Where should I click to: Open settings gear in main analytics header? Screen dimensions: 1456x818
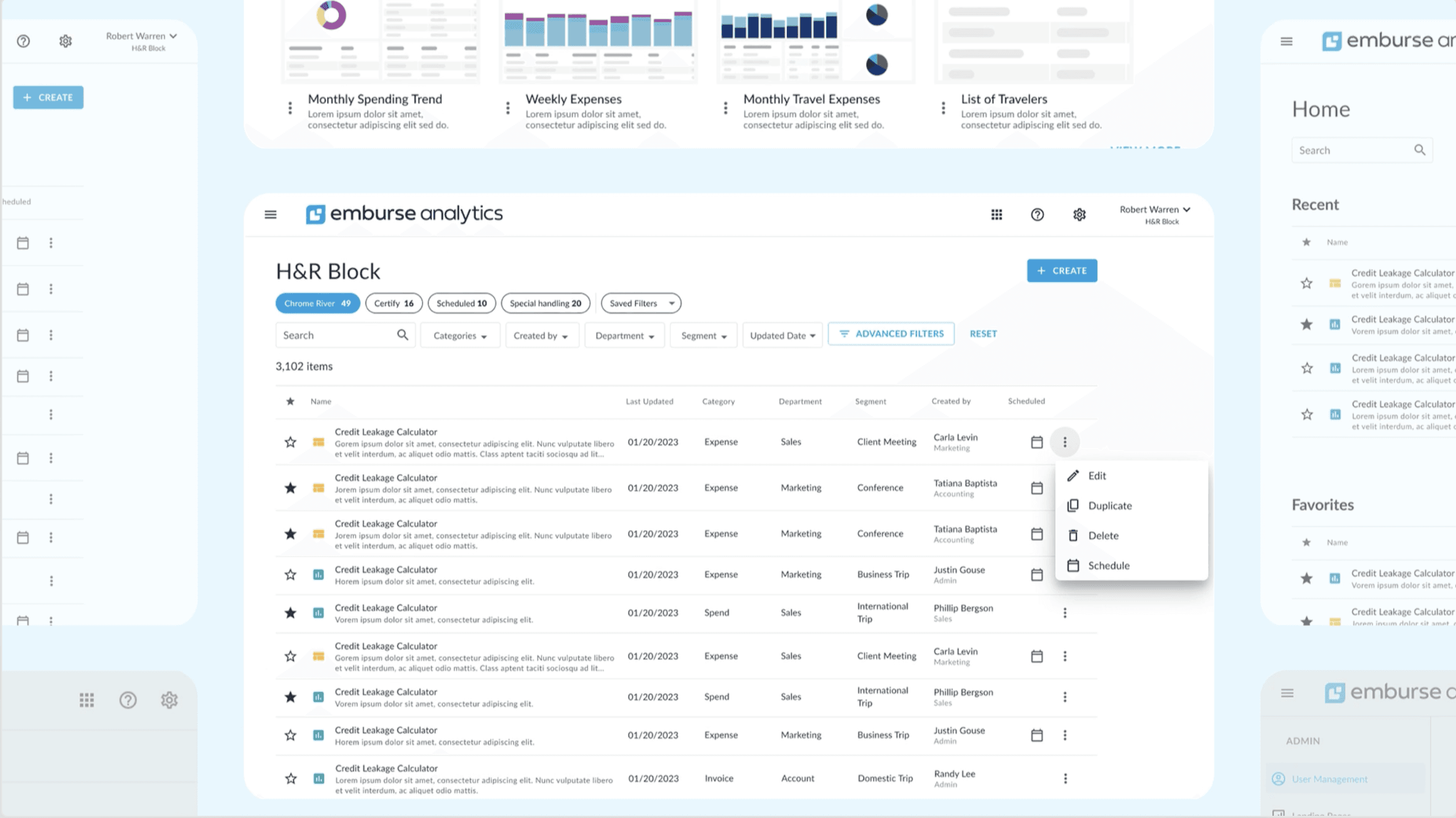(x=1079, y=215)
